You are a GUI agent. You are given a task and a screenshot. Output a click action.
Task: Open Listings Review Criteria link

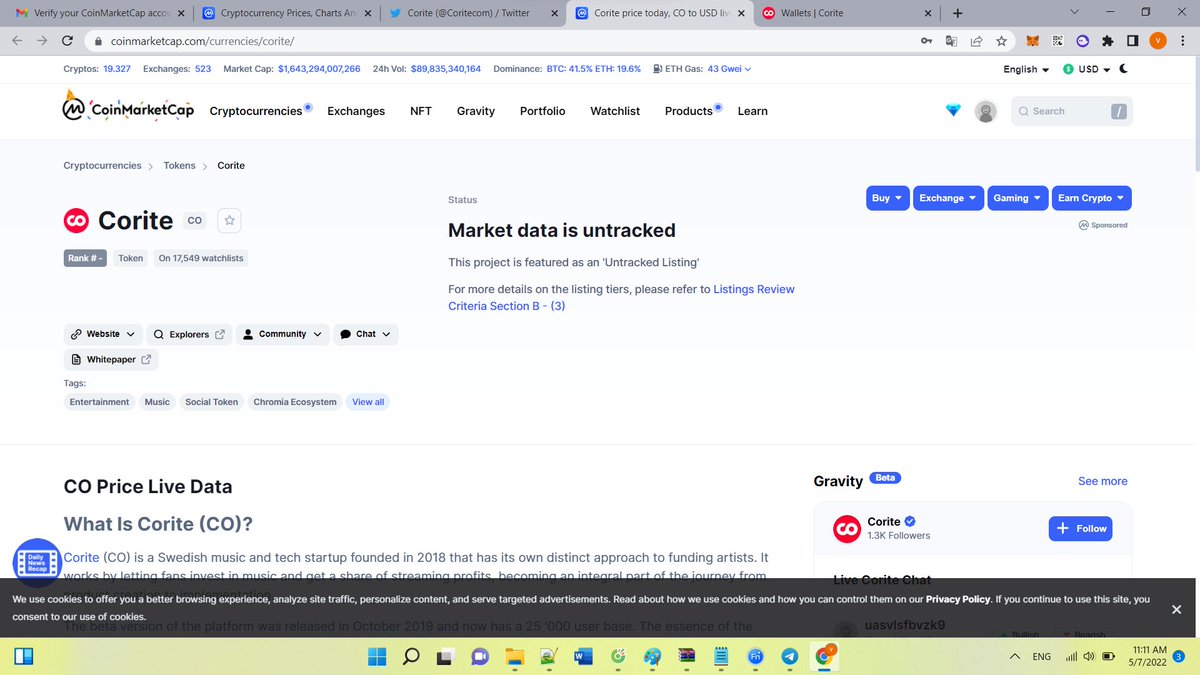pyautogui.click(x=621, y=298)
